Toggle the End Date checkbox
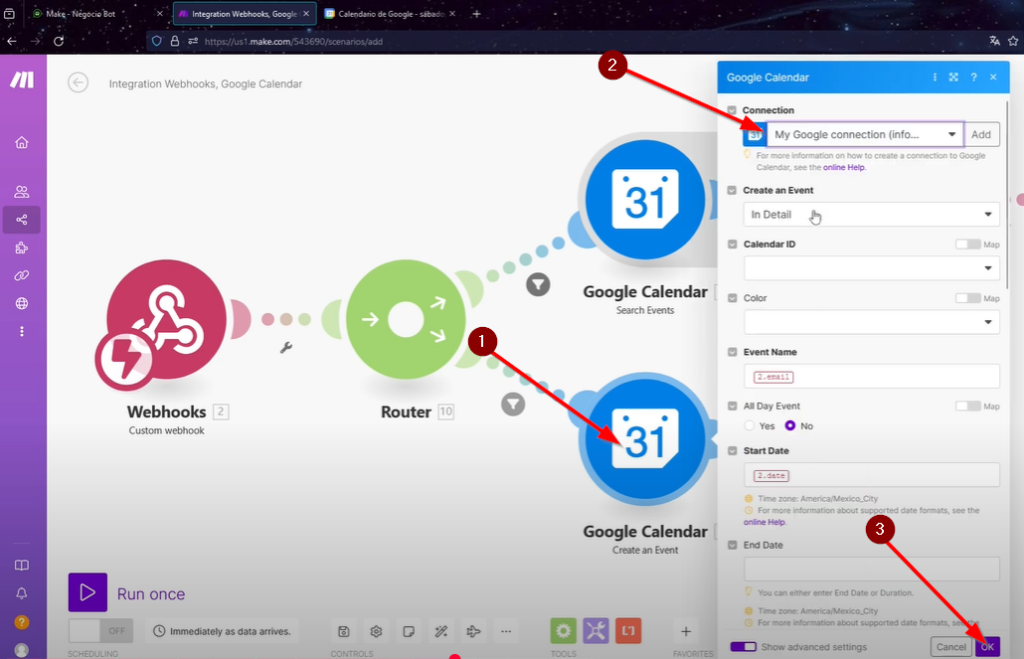 [732, 545]
